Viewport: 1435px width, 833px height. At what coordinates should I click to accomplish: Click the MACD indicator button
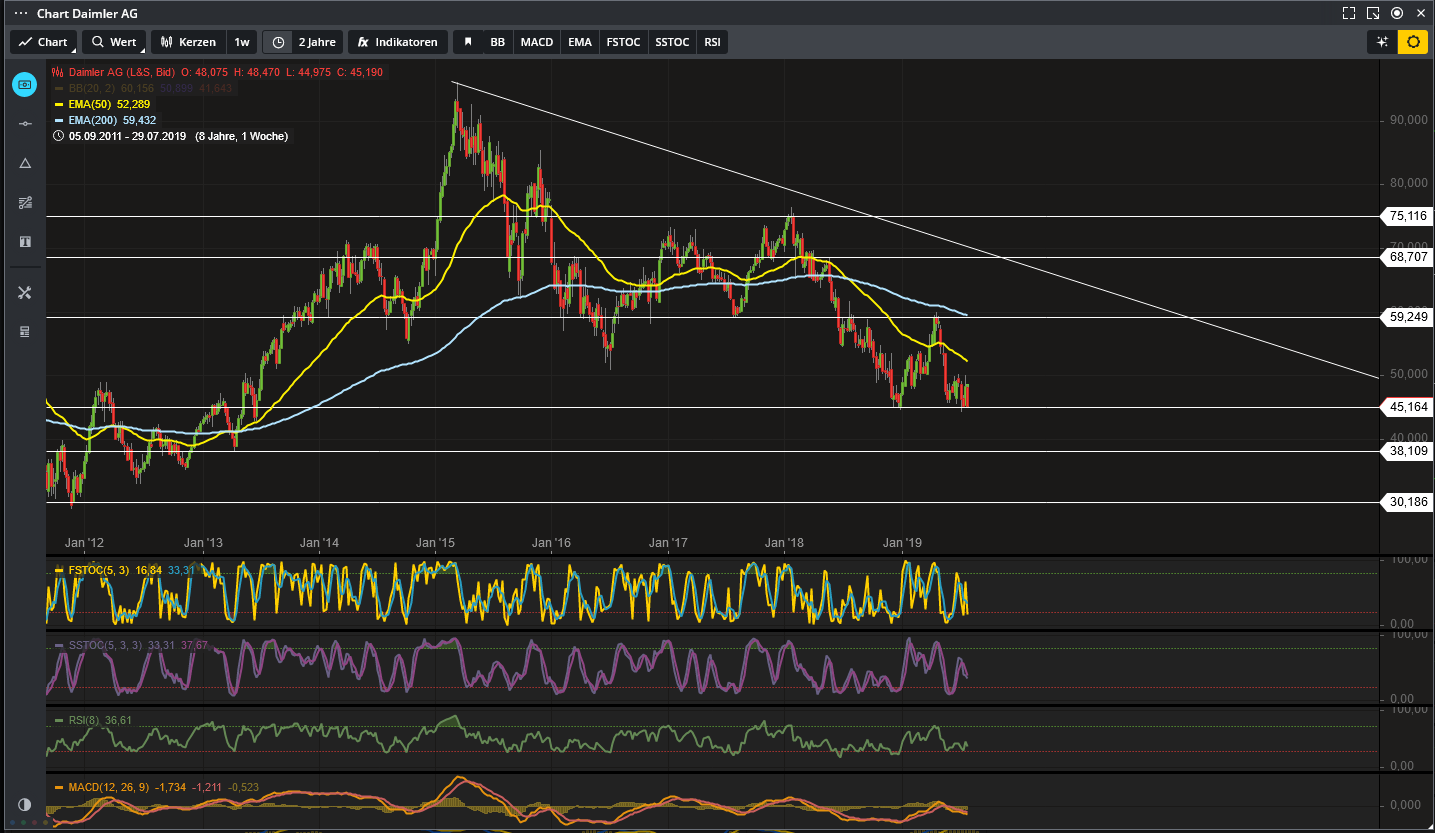pyautogui.click(x=536, y=42)
